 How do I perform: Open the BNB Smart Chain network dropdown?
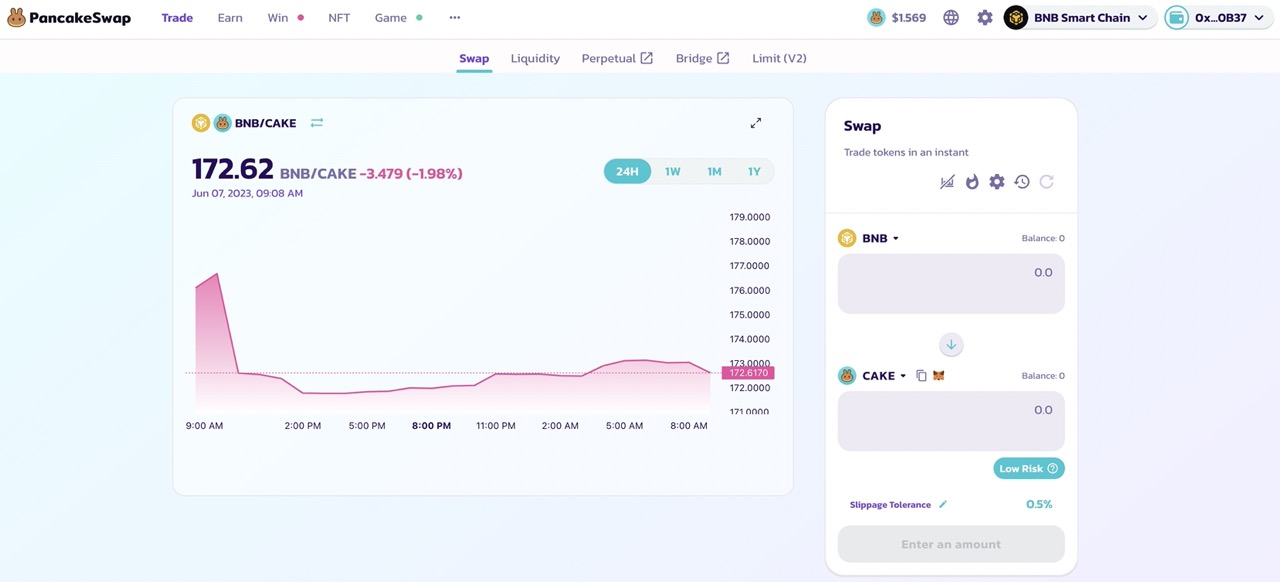pos(1080,17)
